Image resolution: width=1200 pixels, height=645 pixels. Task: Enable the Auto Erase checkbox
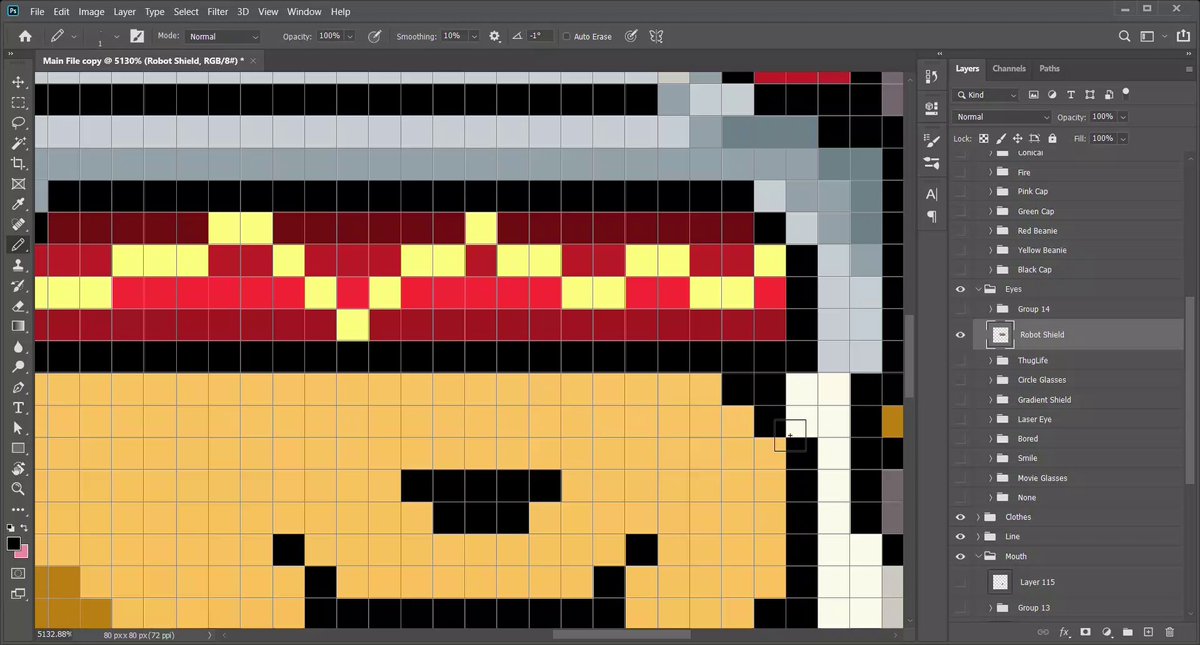click(x=566, y=36)
